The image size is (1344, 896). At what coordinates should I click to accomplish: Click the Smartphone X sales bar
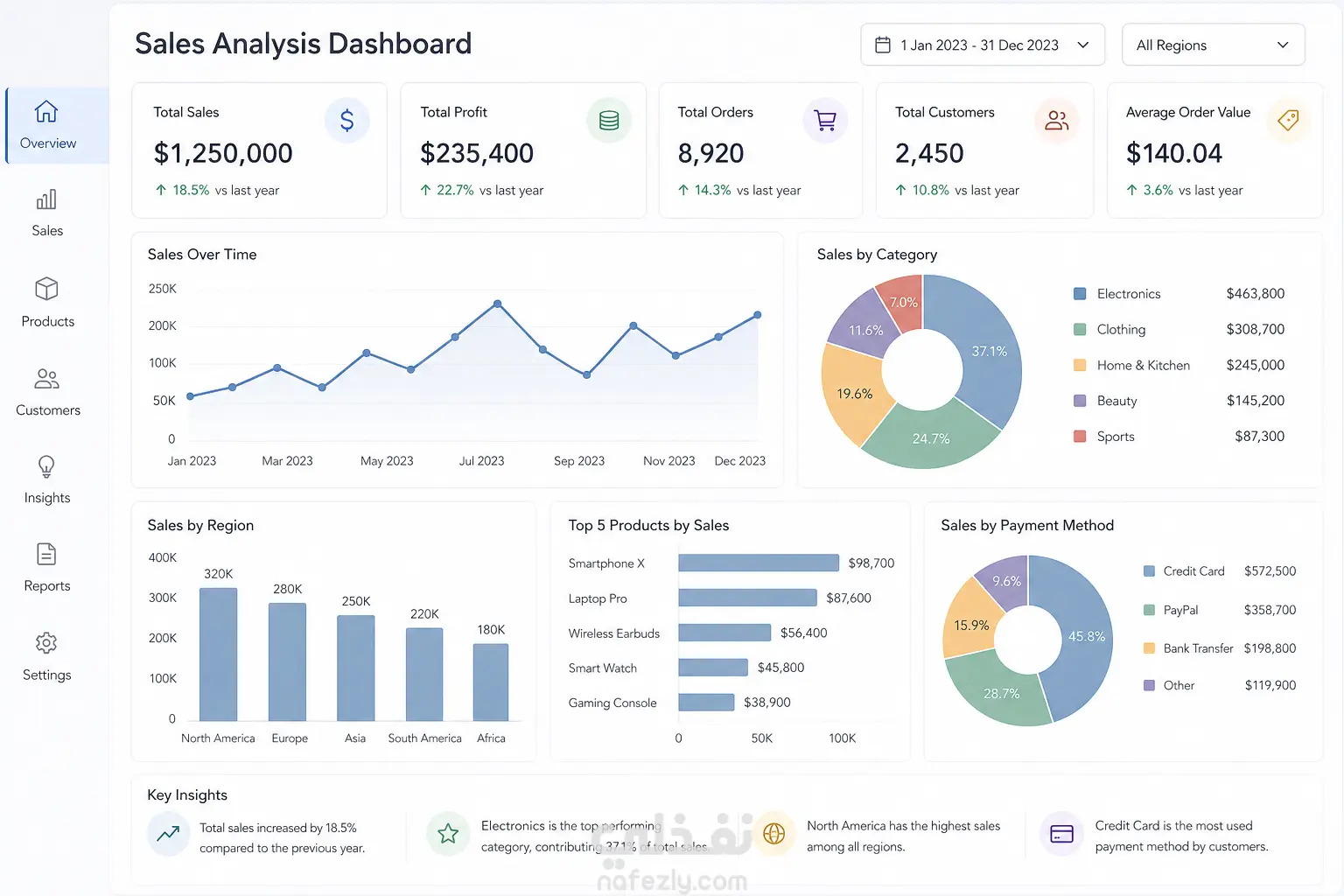coord(759,563)
